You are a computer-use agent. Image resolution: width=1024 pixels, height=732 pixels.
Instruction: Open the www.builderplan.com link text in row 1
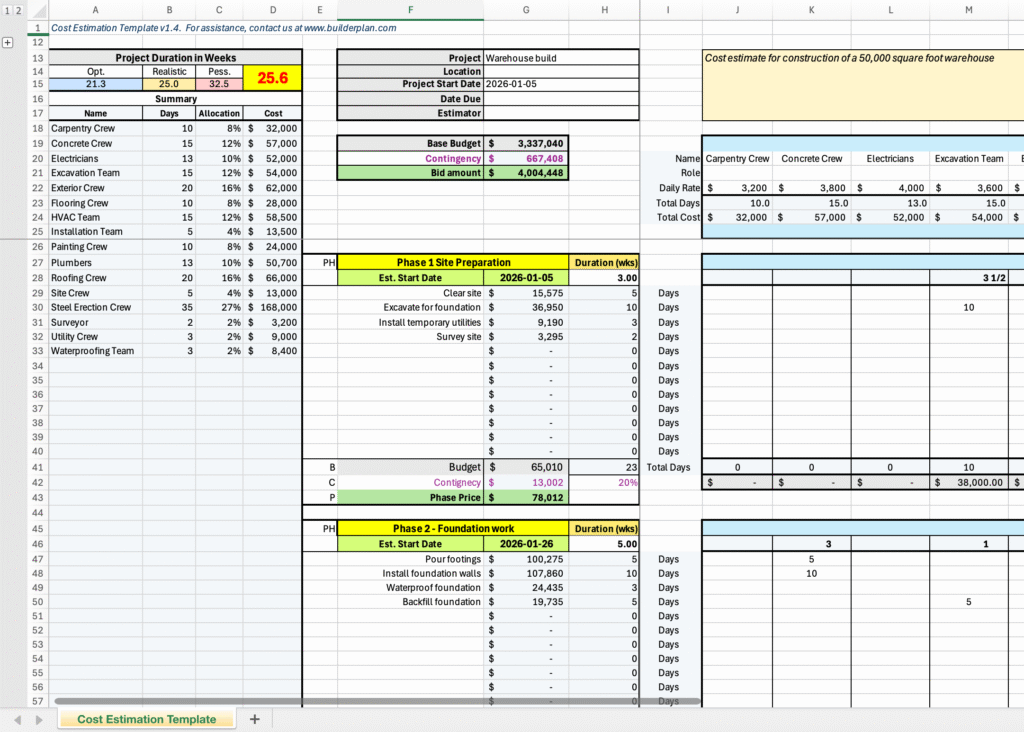349,28
